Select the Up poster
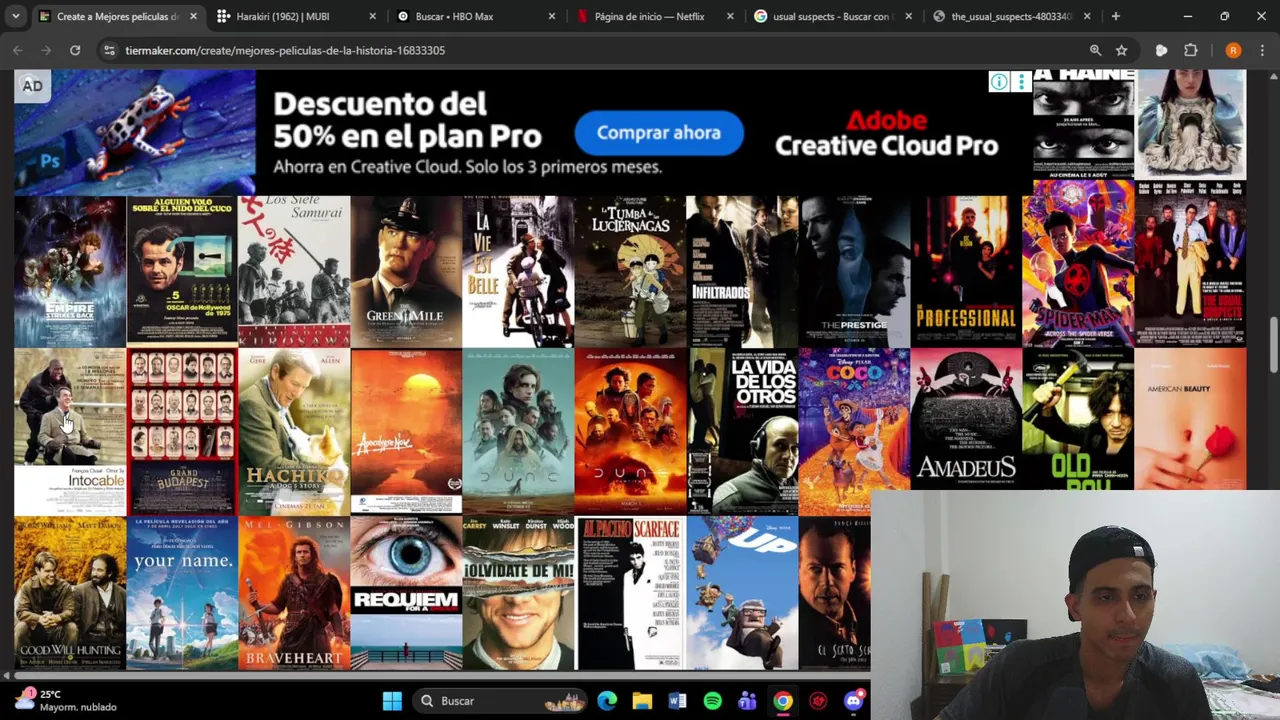1280x720 pixels. pos(742,593)
